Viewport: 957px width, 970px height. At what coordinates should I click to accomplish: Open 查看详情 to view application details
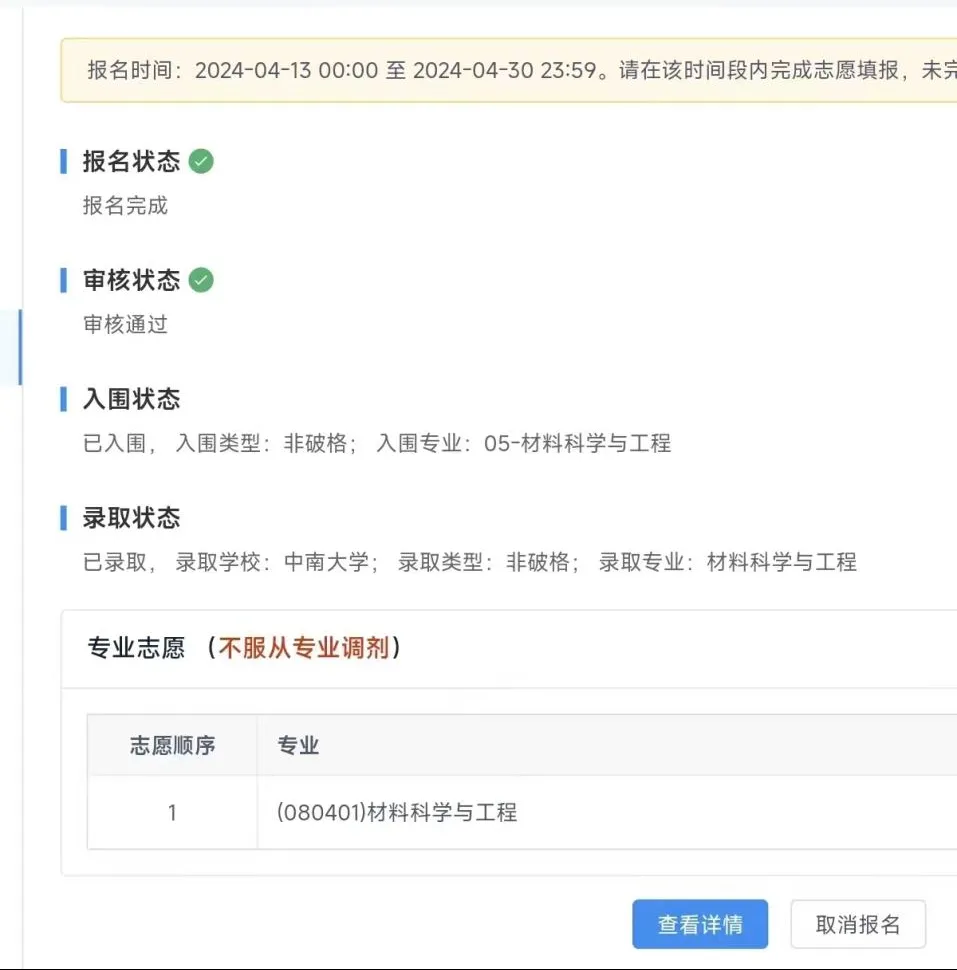pos(700,924)
